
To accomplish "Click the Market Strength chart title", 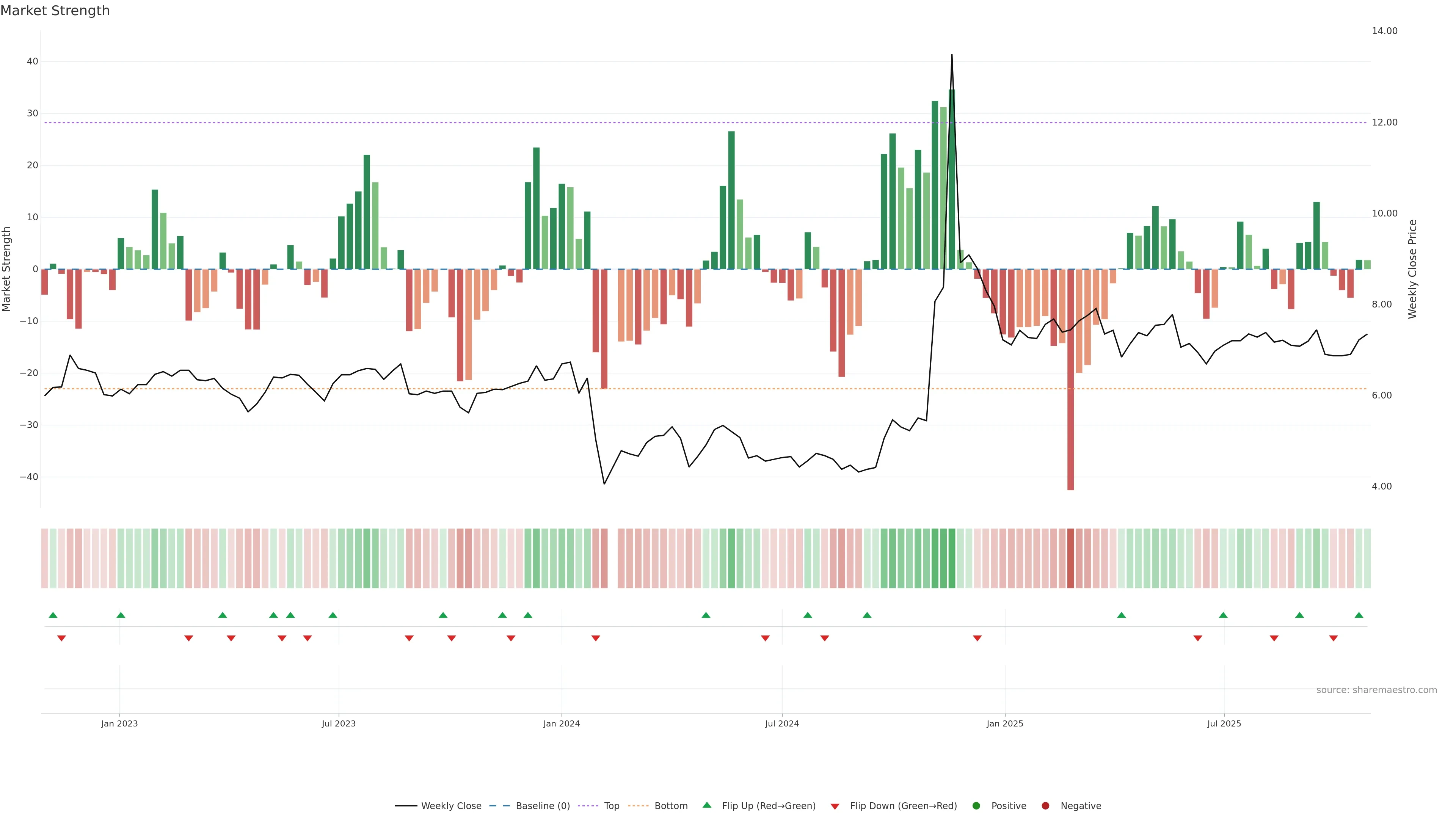I will coord(55,11).
